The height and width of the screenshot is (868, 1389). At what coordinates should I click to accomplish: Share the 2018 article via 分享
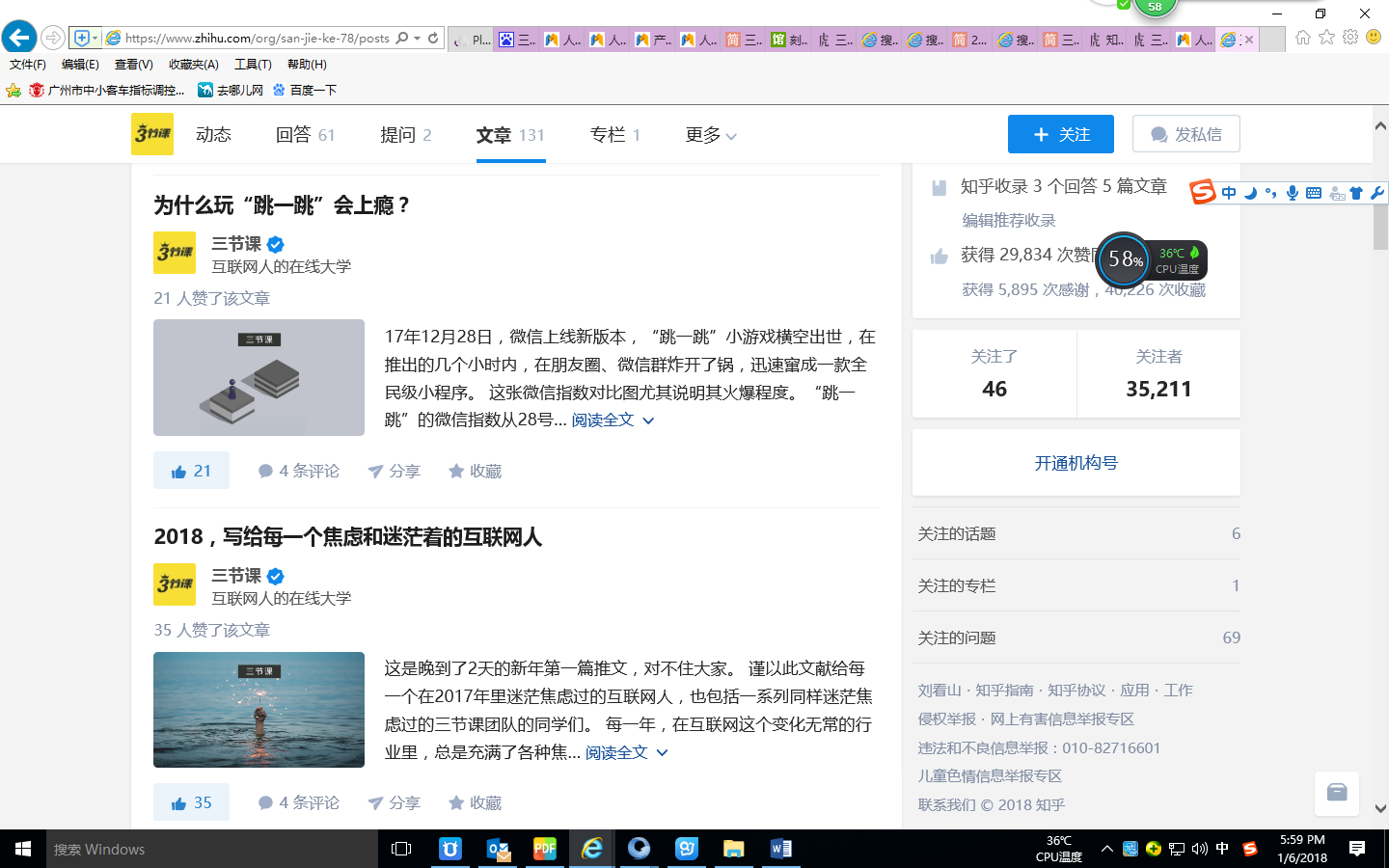pyautogui.click(x=394, y=802)
